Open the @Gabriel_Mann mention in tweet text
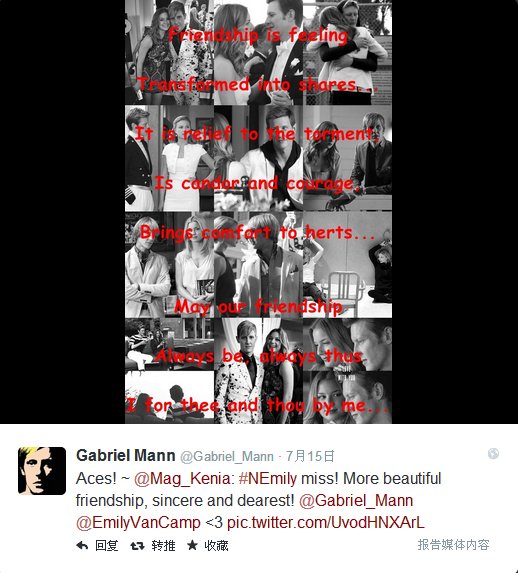The image size is (518, 573). coord(356,501)
